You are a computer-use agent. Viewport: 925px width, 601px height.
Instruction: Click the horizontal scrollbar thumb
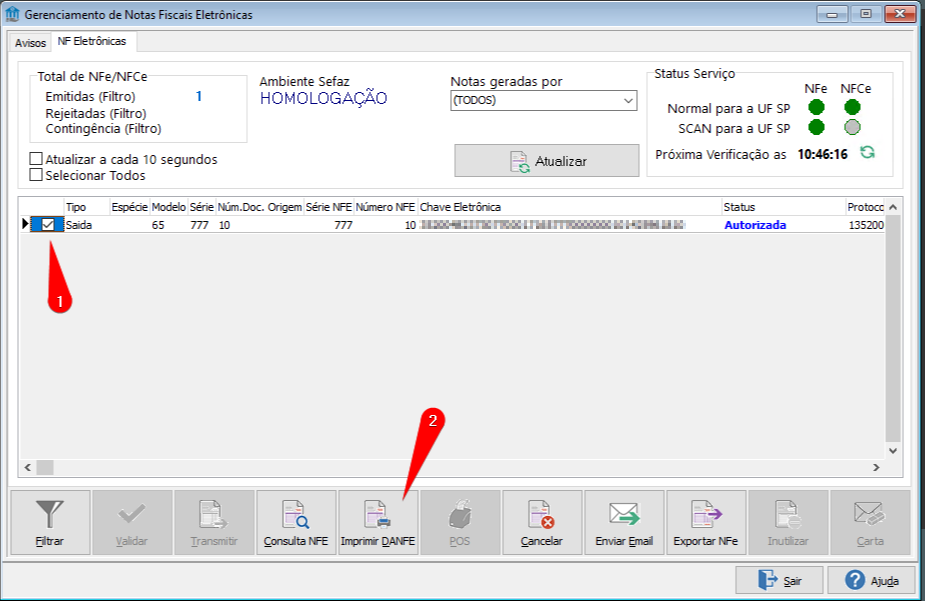tap(45, 467)
